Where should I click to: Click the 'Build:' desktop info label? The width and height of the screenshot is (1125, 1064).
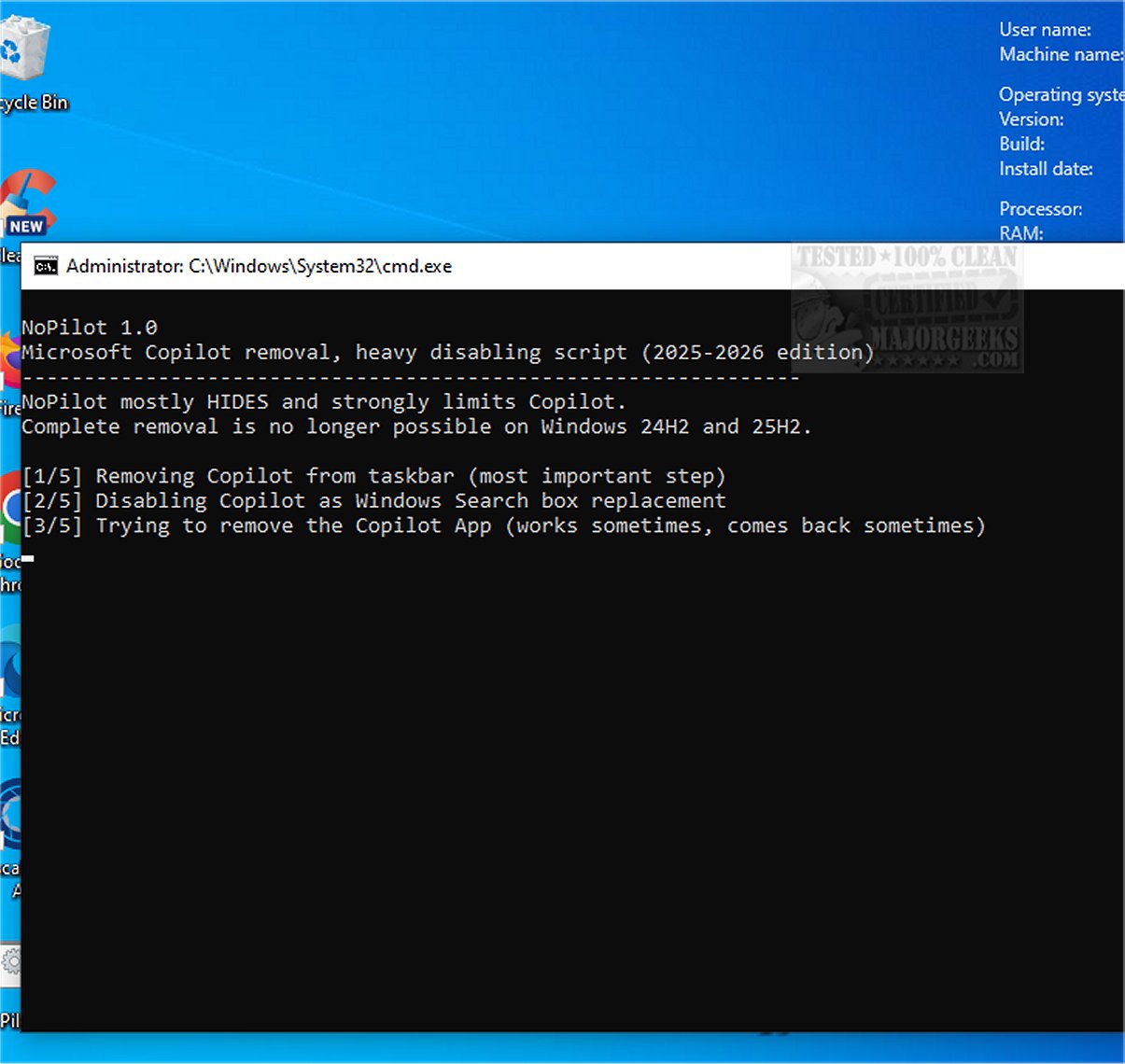point(1022,145)
